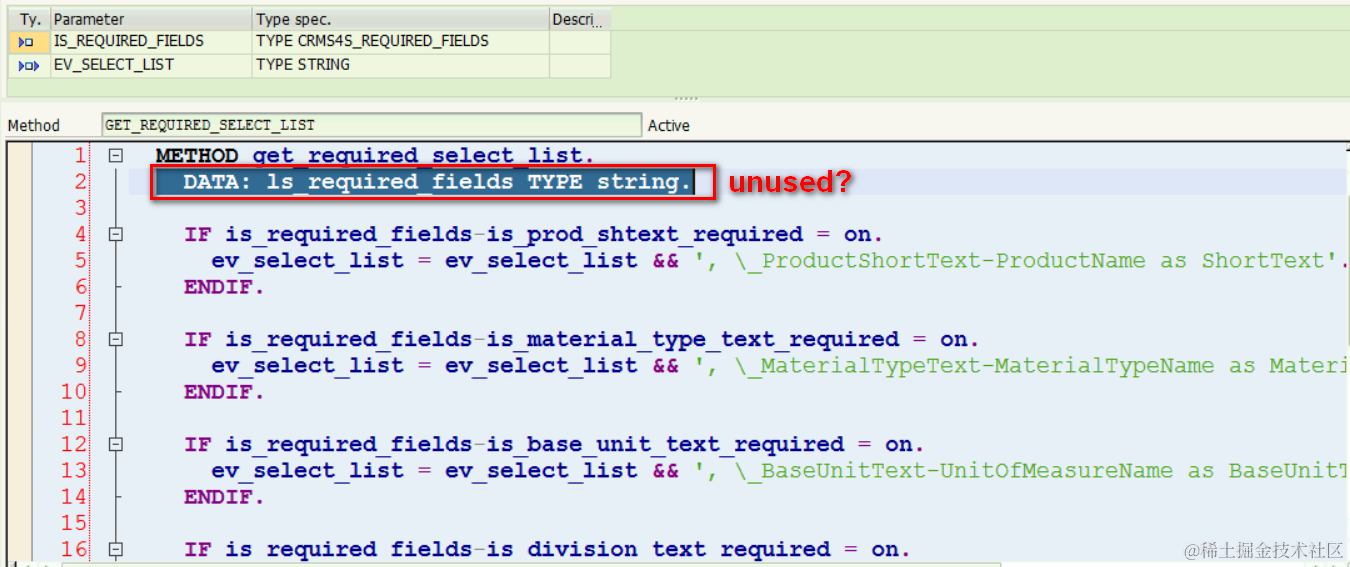
Task: Click line number 7 in the gutter
Action: pos(81,313)
